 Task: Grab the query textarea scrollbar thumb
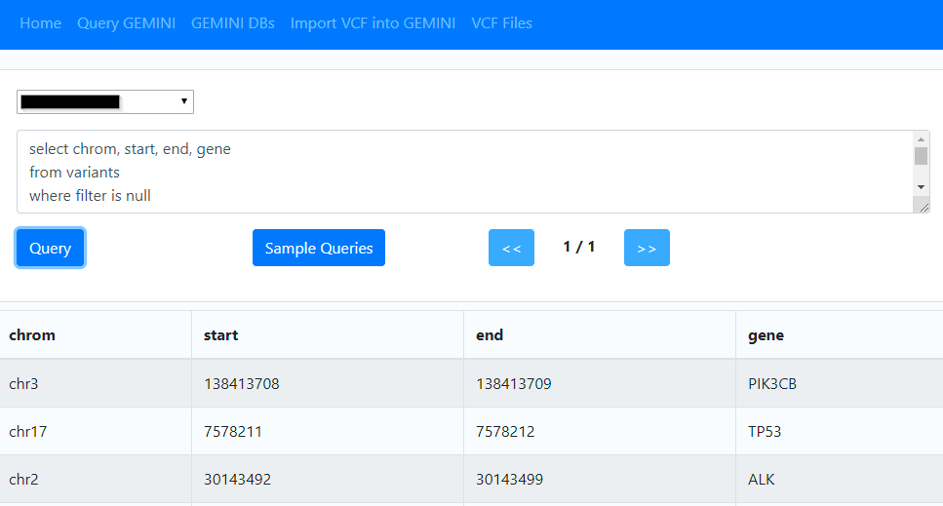(x=921, y=156)
